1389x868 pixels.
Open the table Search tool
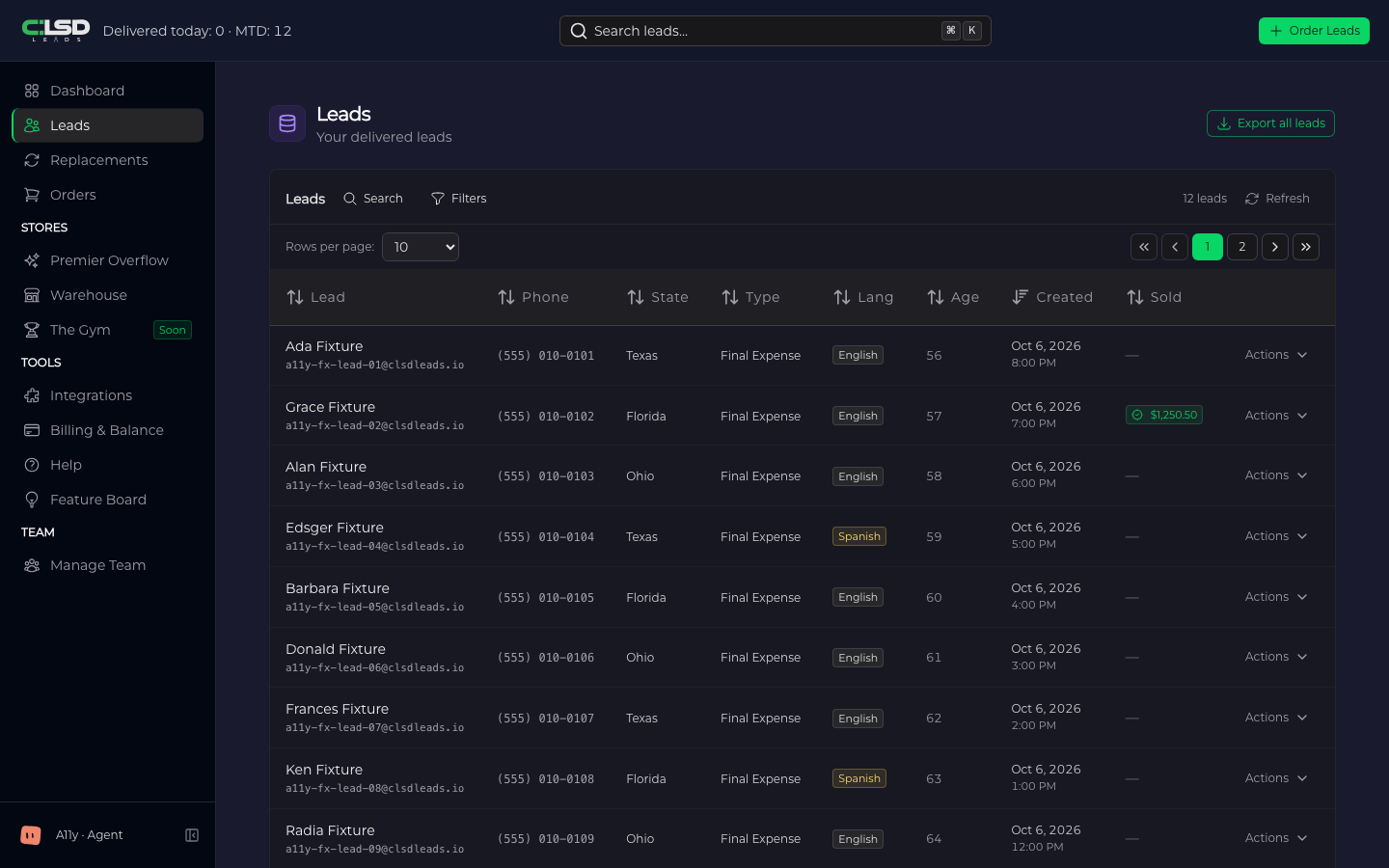pyautogui.click(x=373, y=199)
